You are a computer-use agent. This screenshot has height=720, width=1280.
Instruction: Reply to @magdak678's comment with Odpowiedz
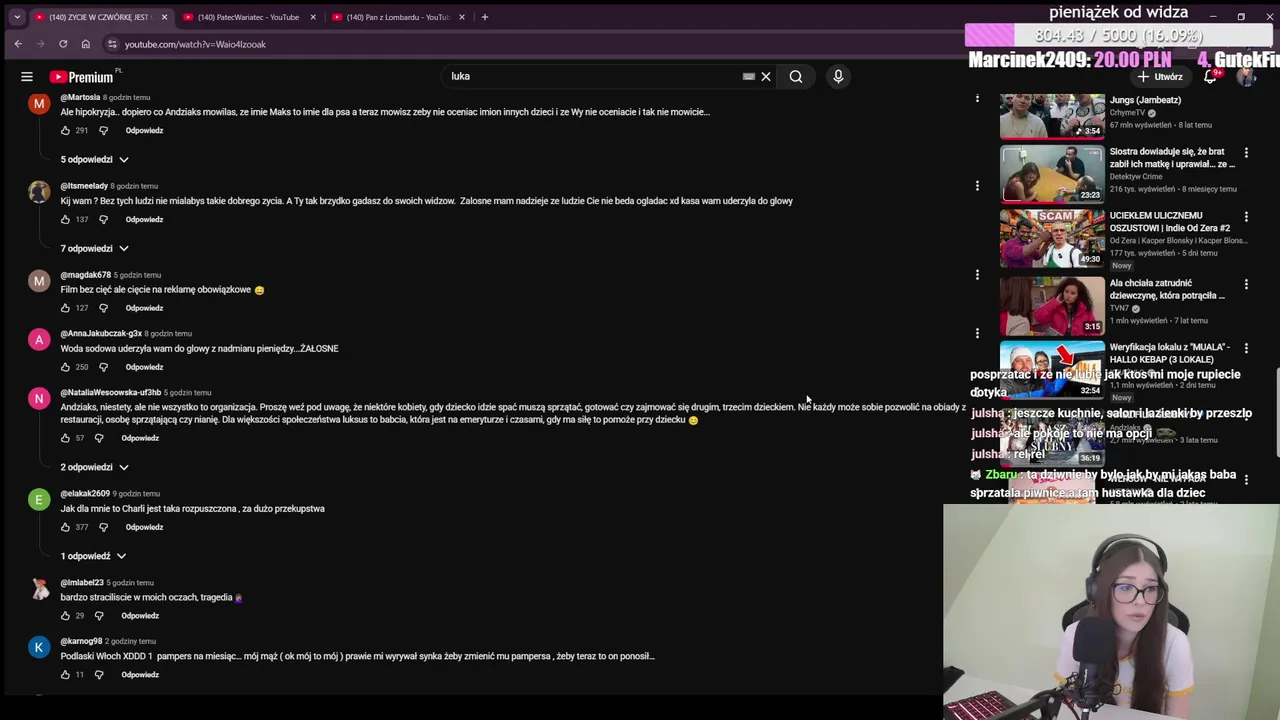[144, 308]
